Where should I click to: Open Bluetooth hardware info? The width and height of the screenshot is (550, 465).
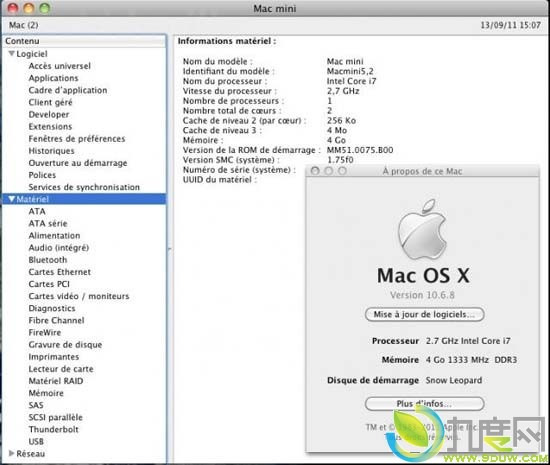point(48,260)
